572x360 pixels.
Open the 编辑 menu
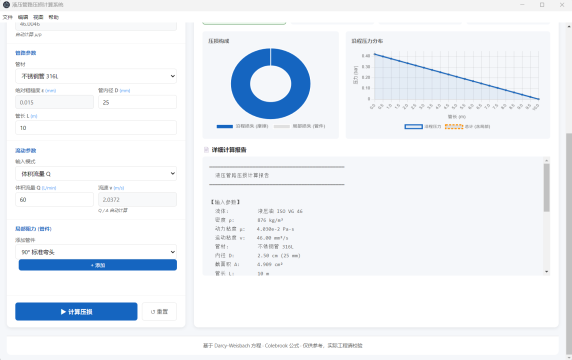click(23, 17)
